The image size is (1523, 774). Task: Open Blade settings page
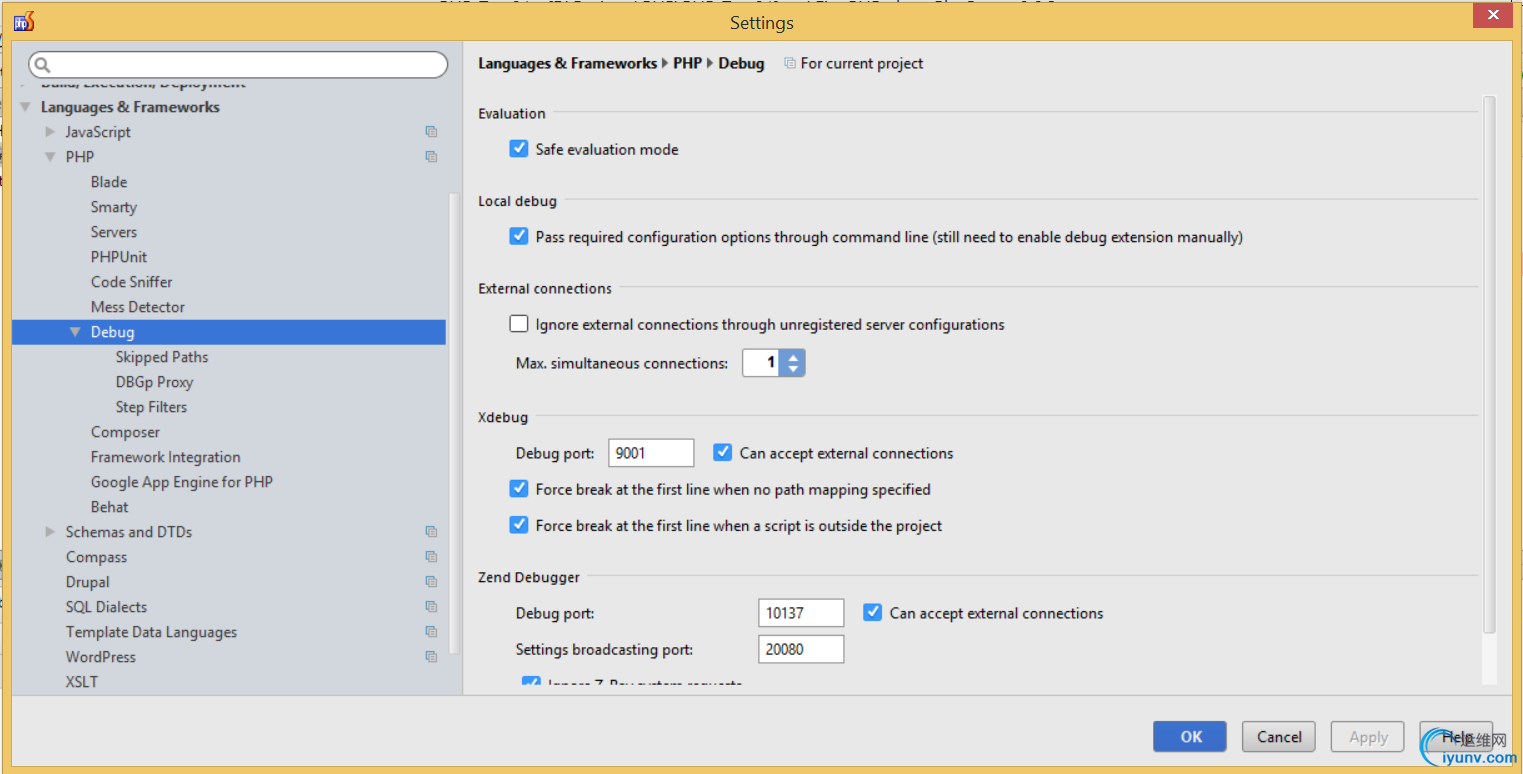click(109, 182)
